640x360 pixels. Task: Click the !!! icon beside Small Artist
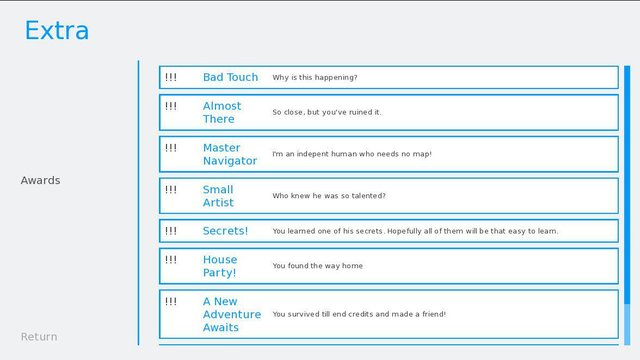click(x=171, y=189)
